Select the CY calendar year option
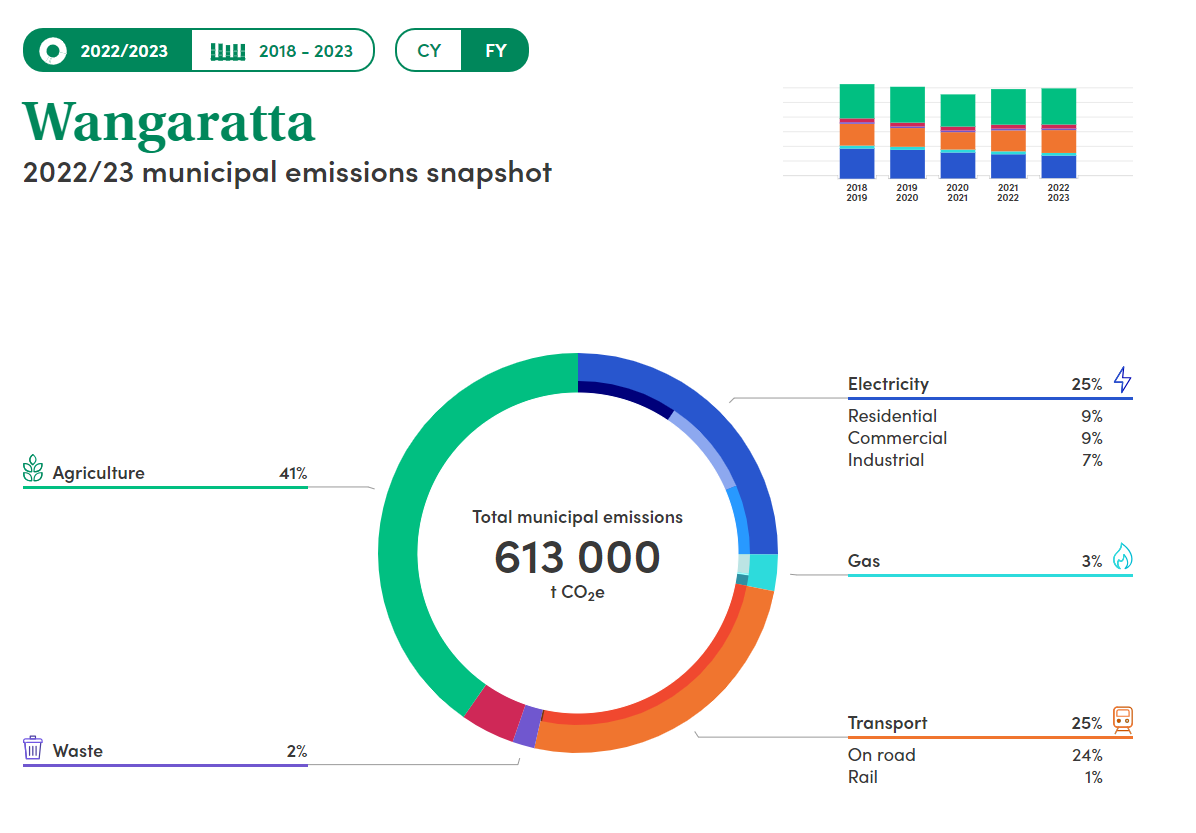 click(x=429, y=51)
